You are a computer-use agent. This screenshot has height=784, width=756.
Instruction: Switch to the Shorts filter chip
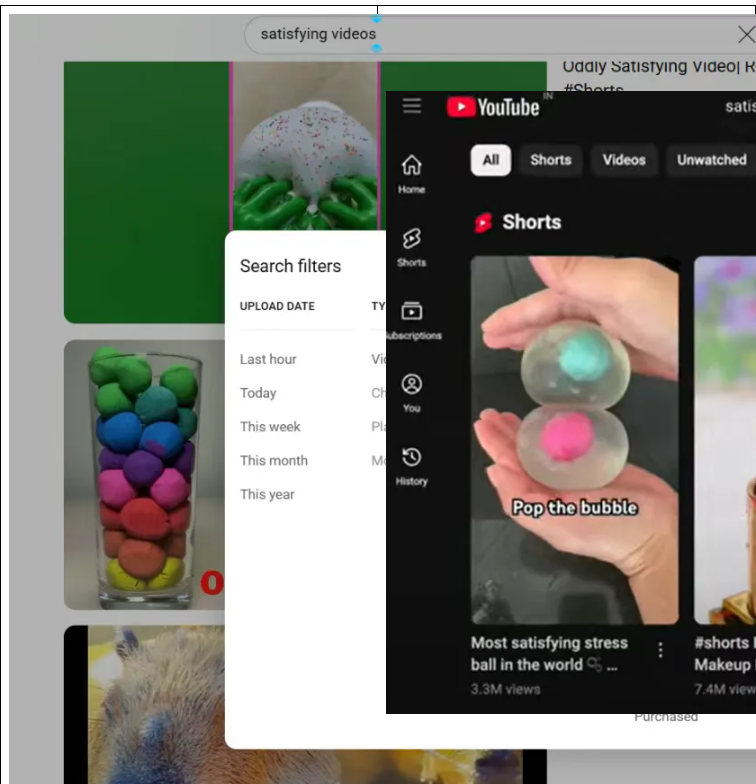click(550, 160)
